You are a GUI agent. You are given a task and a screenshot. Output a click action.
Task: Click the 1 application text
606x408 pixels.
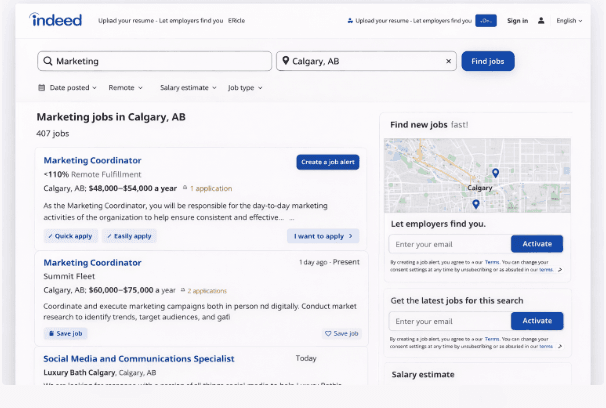[x=211, y=189]
